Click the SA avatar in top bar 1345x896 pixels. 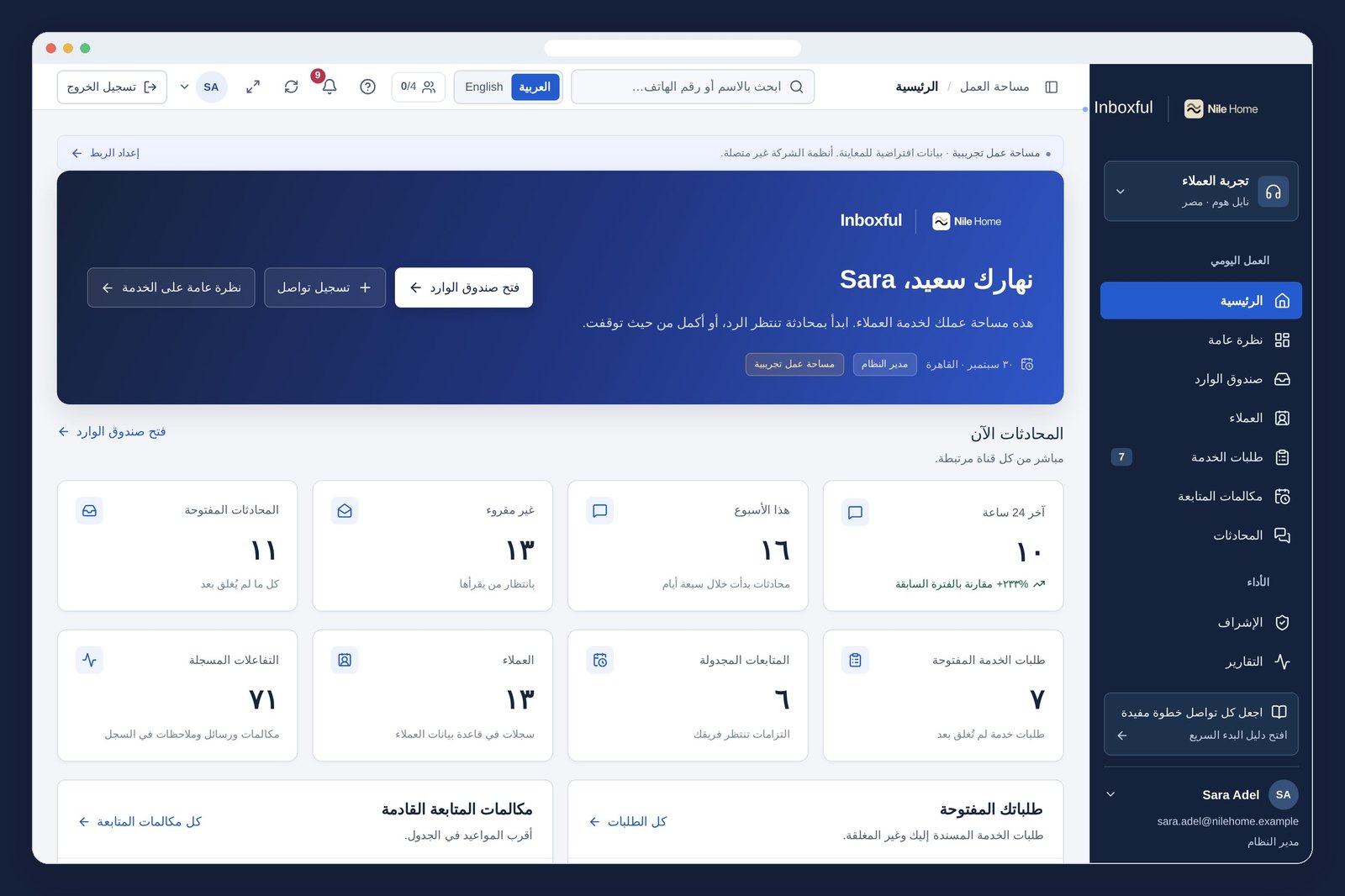(x=211, y=87)
